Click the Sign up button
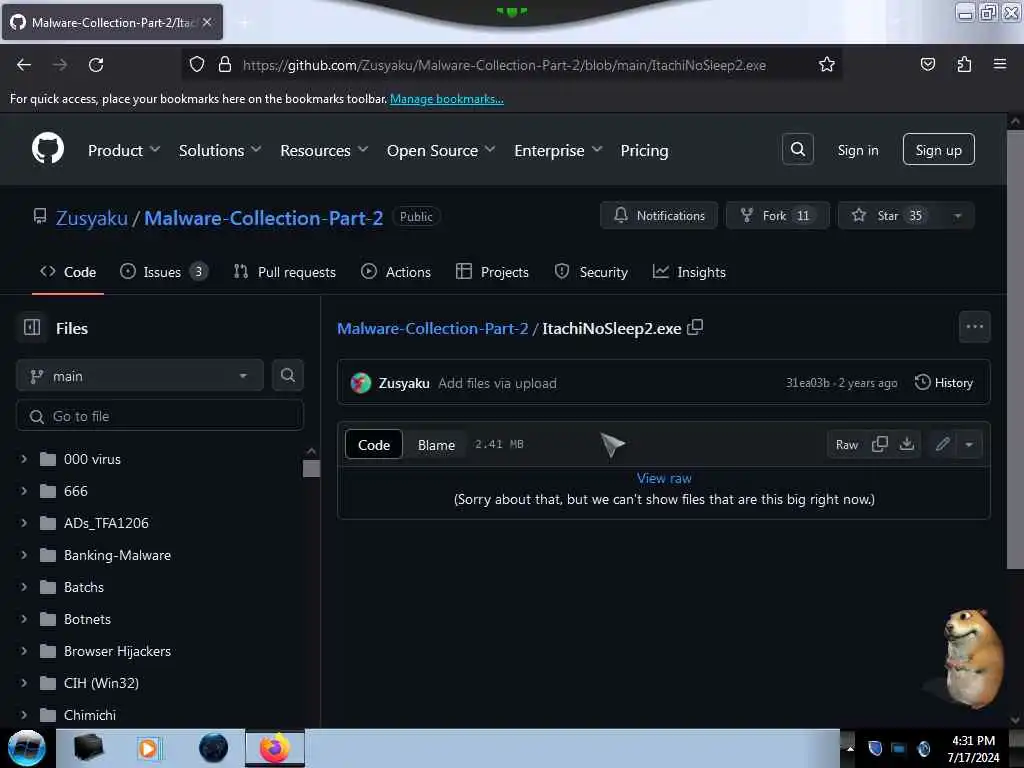This screenshot has height=768, width=1024. coord(938,150)
